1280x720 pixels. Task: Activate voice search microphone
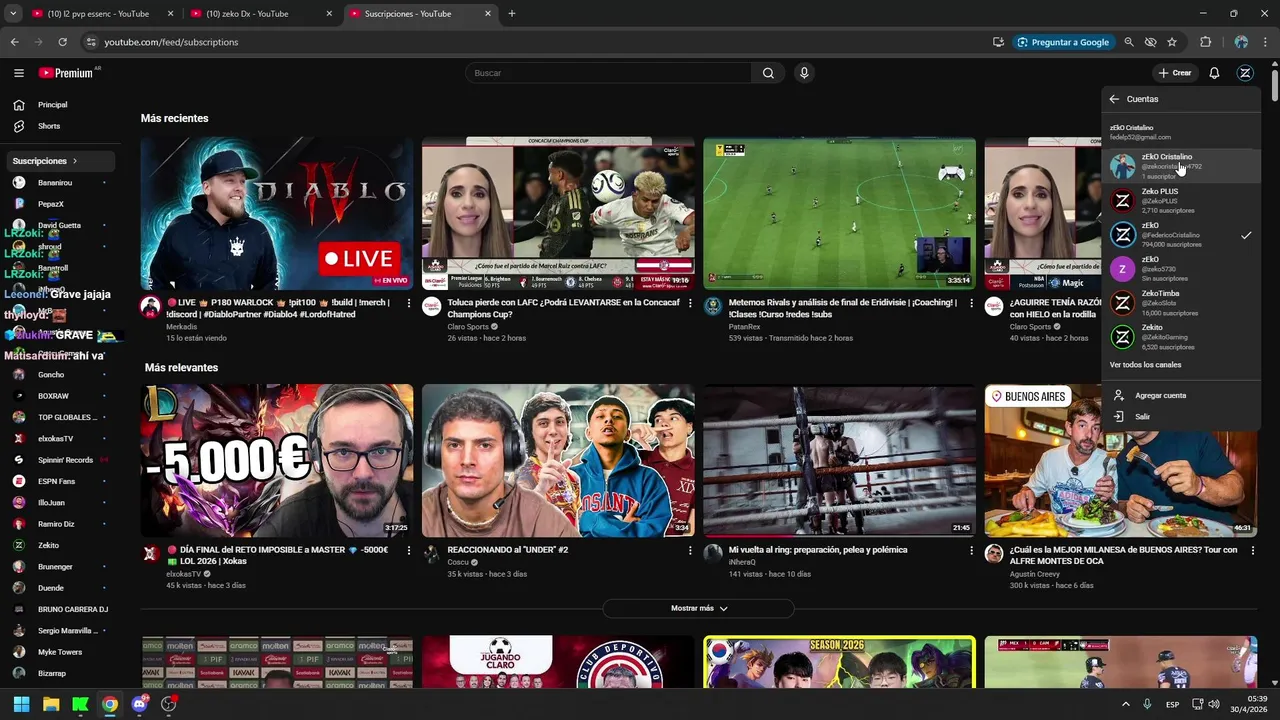(x=804, y=73)
